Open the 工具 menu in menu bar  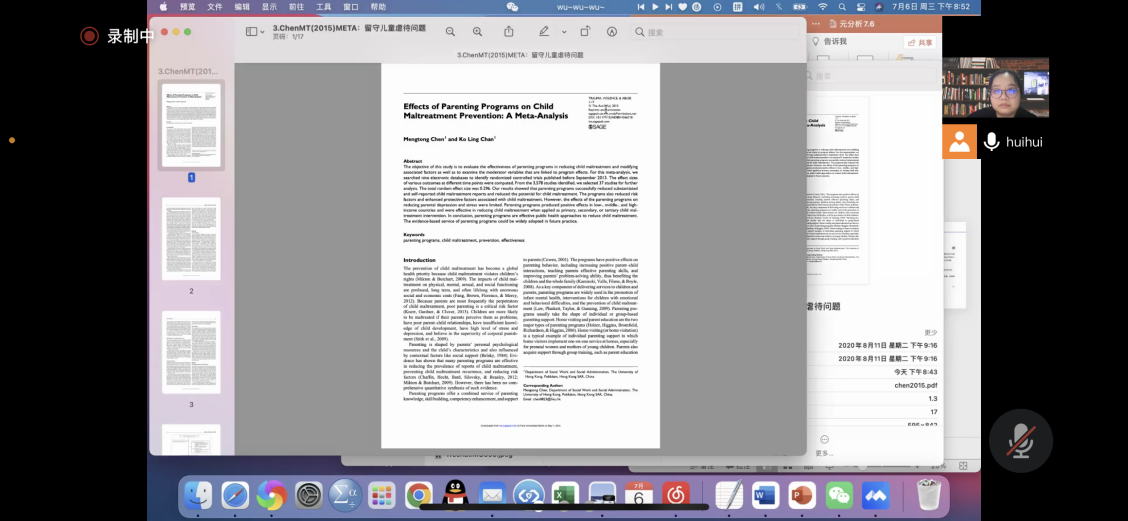(323, 6)
